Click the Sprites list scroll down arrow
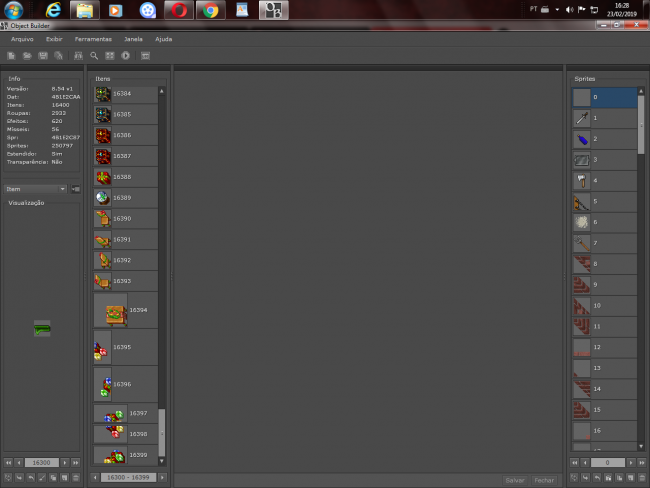Screen dimensions: 650x488 click(641, 447)
